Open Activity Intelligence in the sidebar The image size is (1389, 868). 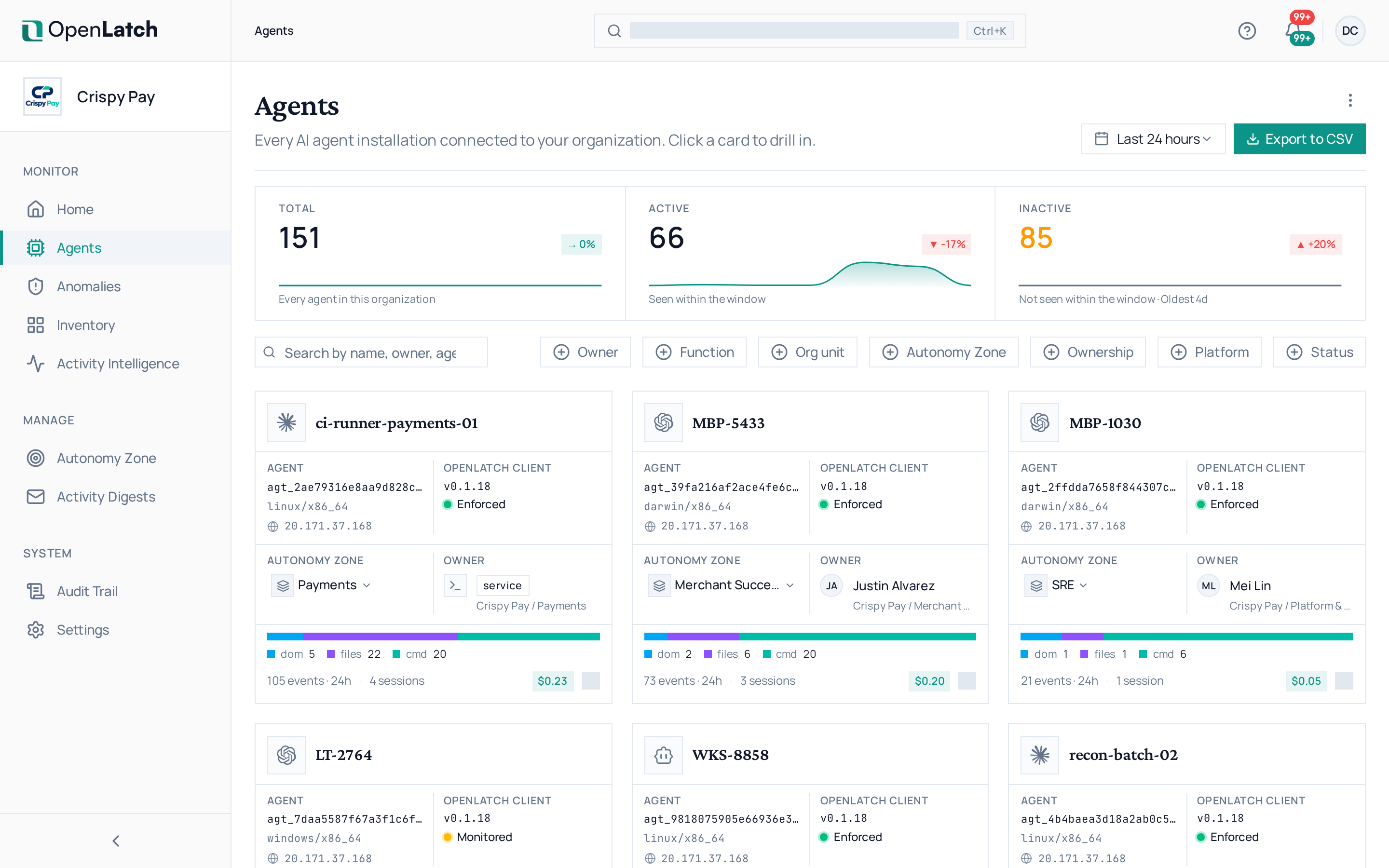point(115,364)
